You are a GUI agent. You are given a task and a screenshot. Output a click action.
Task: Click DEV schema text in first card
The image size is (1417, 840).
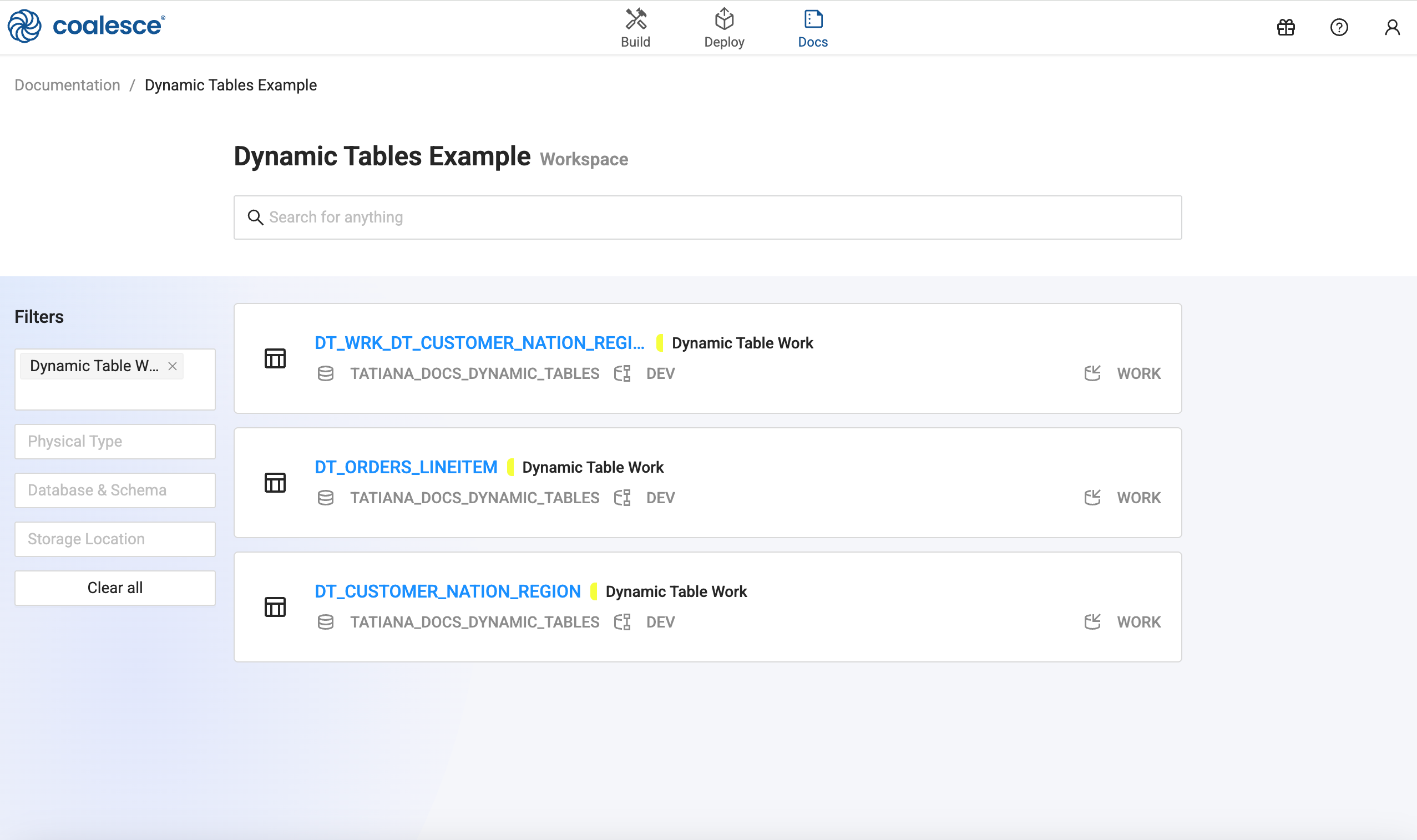click(660, 373)
